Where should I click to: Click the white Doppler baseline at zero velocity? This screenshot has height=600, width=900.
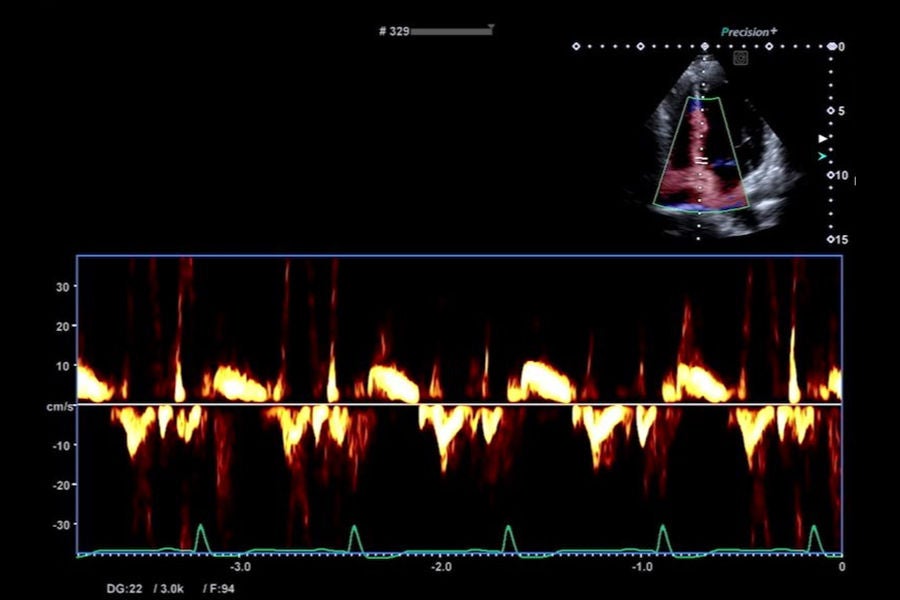click(459, 404)
